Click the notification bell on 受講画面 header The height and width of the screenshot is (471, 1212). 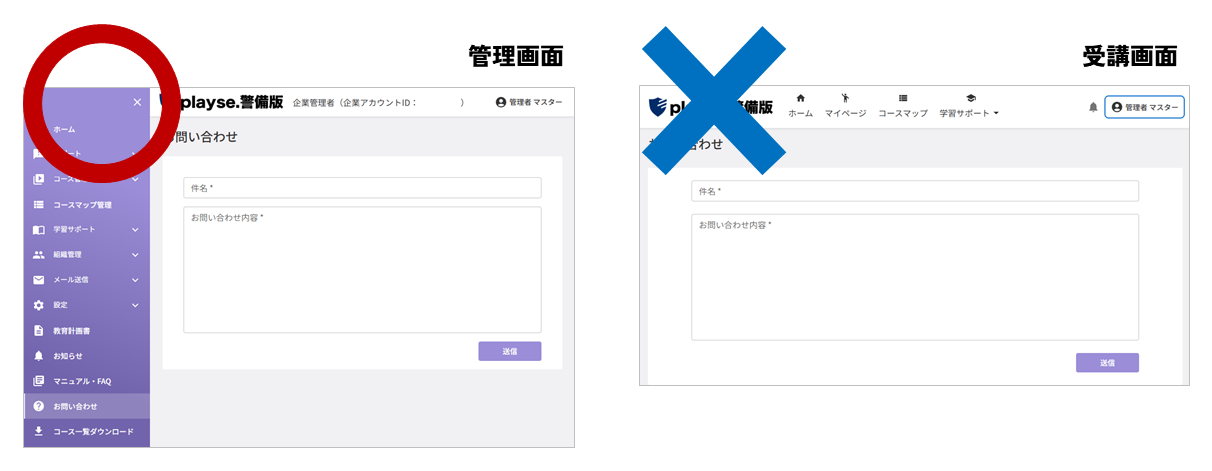click(1093, 107)
